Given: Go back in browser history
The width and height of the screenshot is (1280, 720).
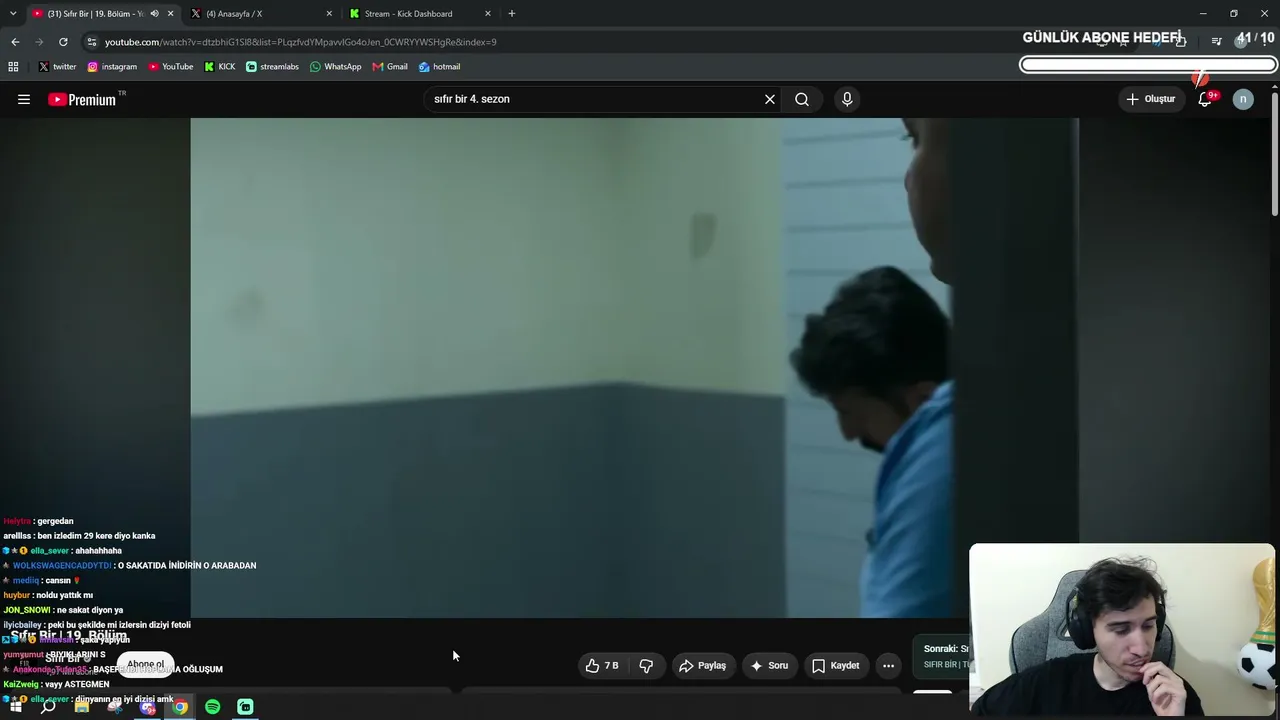Looking at the screenshot, I should pos(15,42).
